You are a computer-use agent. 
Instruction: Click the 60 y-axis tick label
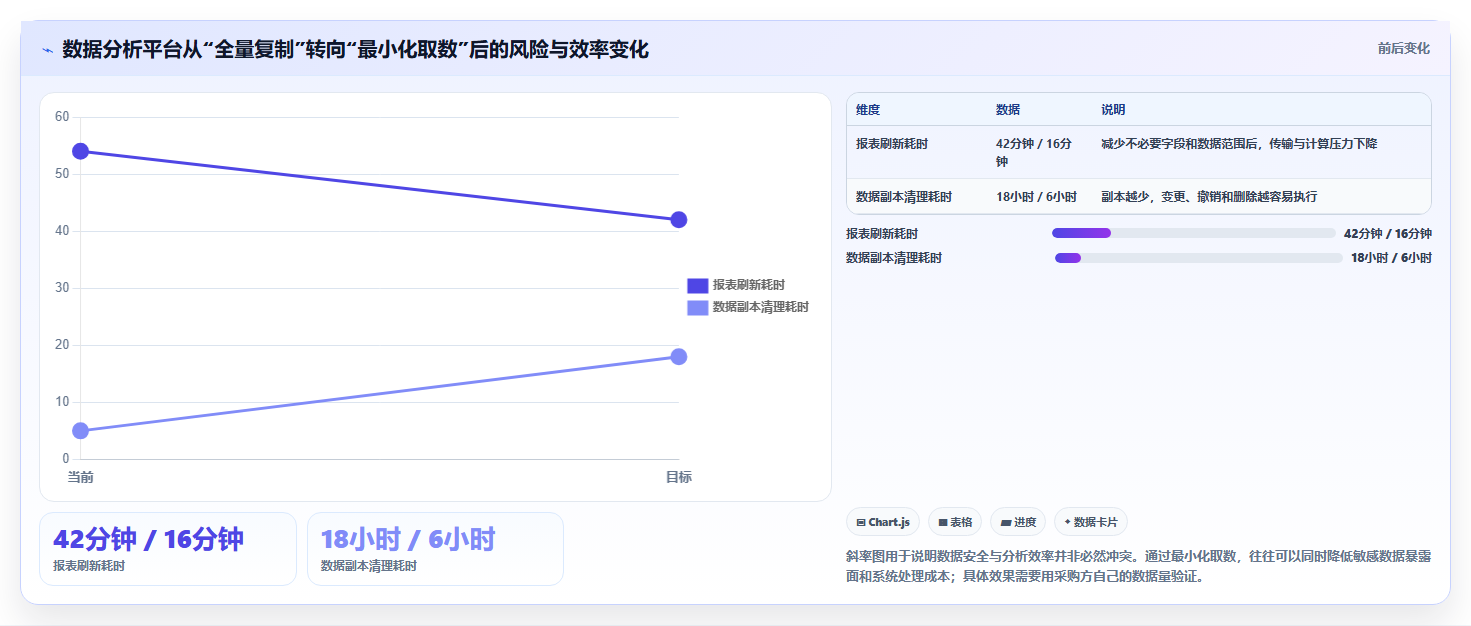62,117
